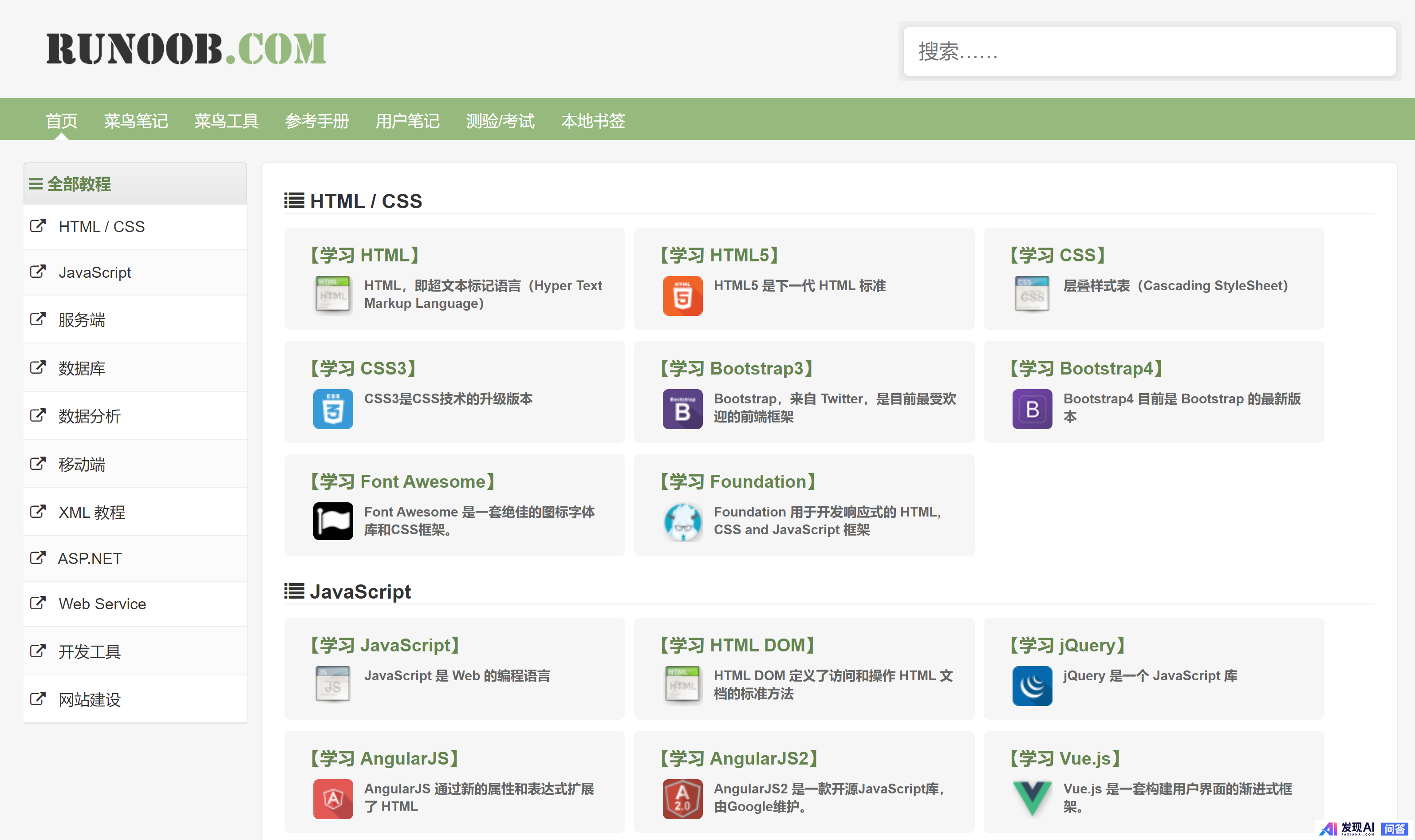Open the 【学习 Bootstrap4】 title link
Screen dimensions: 1415x840
pos(1086,368)
